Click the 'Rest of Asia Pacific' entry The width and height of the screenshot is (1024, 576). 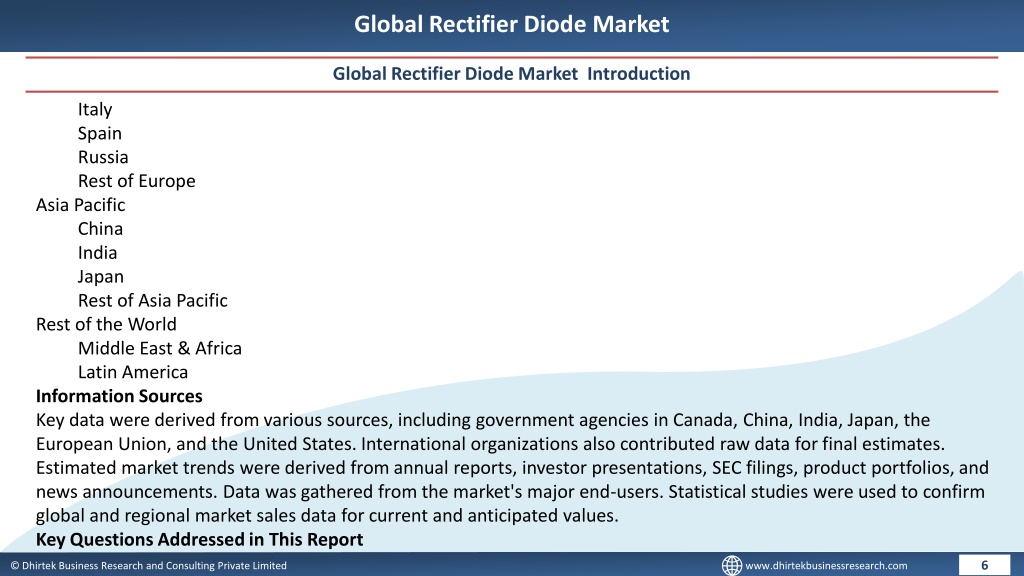point(152,300)
